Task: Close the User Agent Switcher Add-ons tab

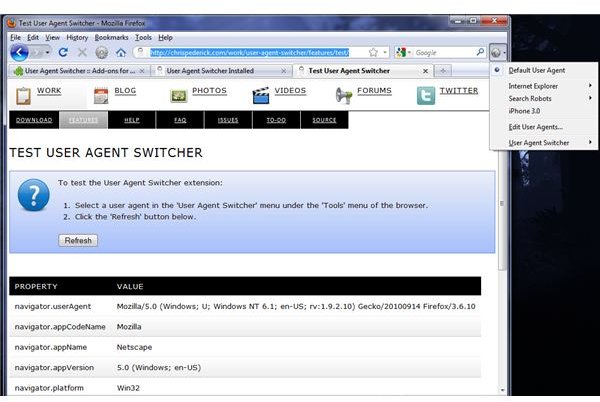Action: tap(142, 71)
